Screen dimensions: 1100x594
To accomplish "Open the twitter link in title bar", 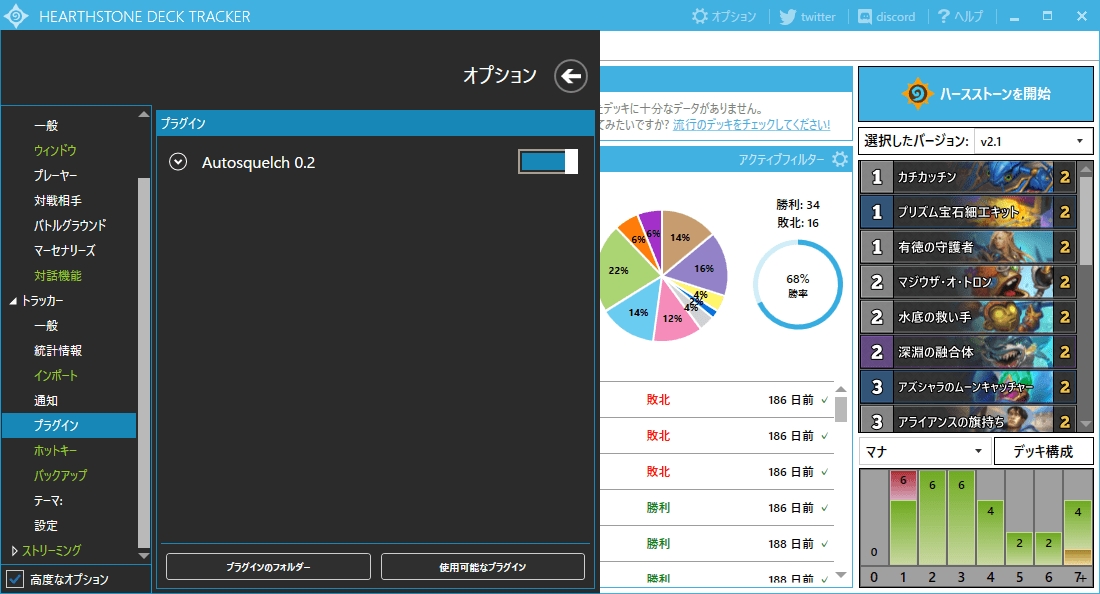I will (x=807, y=16).
